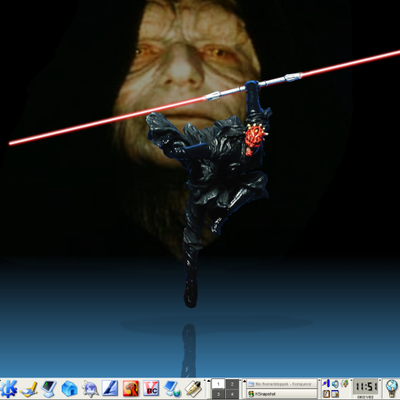Click the colorful tray icon beside speaker

(x=346, y=384)
